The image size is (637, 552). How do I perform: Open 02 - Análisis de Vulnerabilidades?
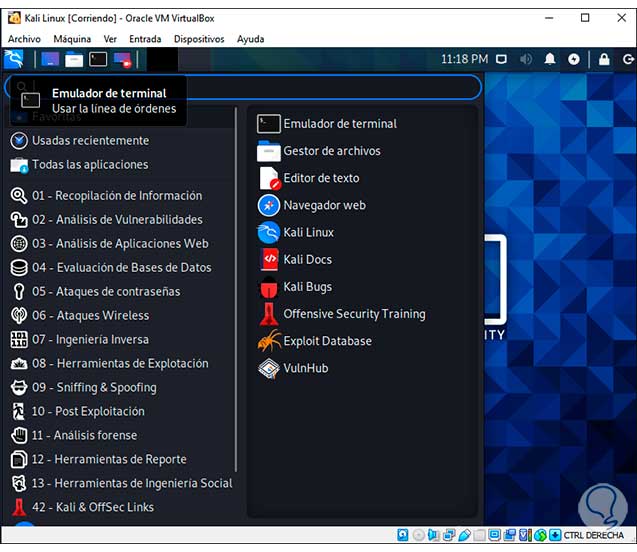click(107, 219)
